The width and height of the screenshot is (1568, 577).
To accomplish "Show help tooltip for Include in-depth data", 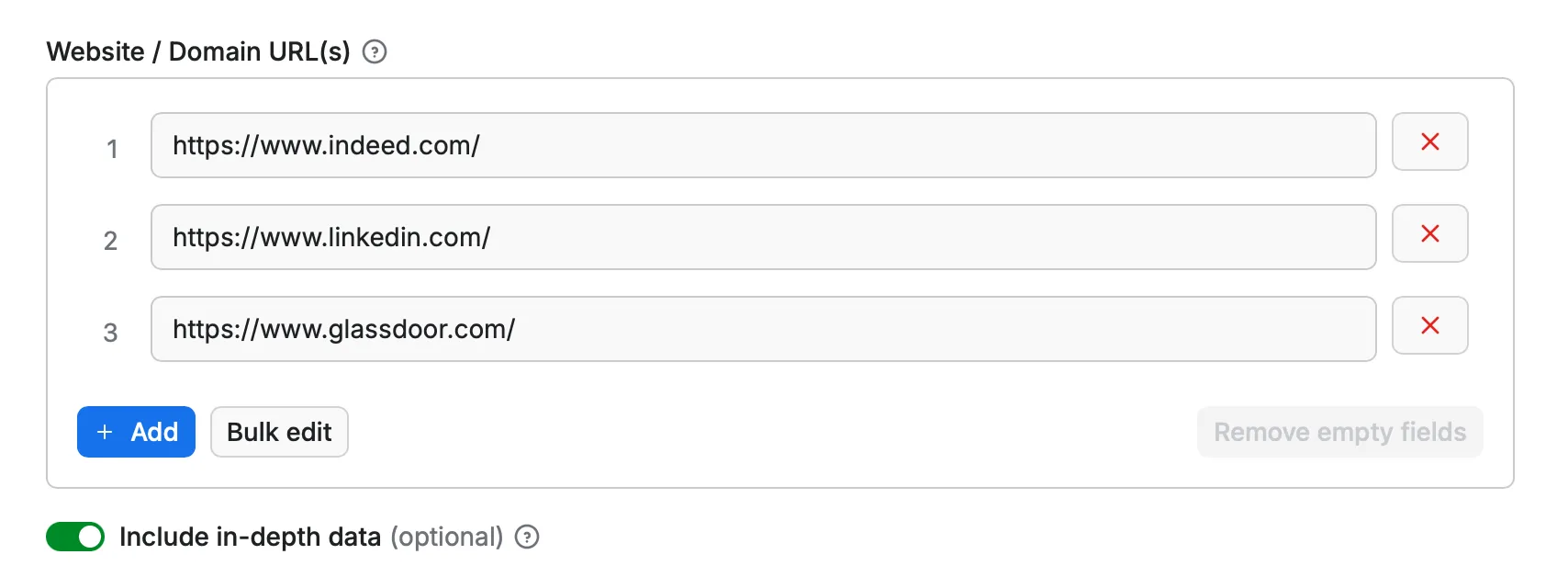I will pyautogui.click(x=527, y=537).
